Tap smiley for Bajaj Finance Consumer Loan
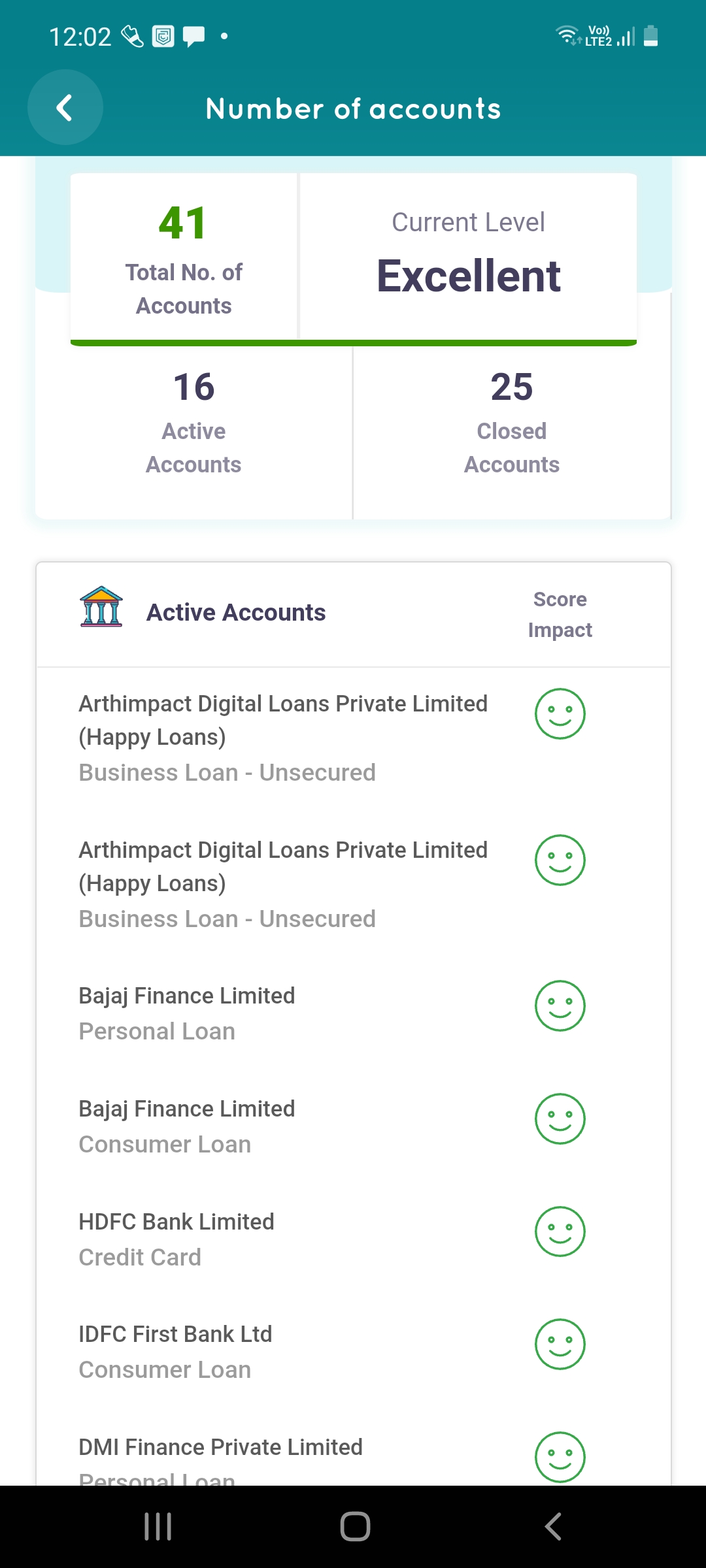This screenshot has width=706, height=1568. coord(560,1119)
